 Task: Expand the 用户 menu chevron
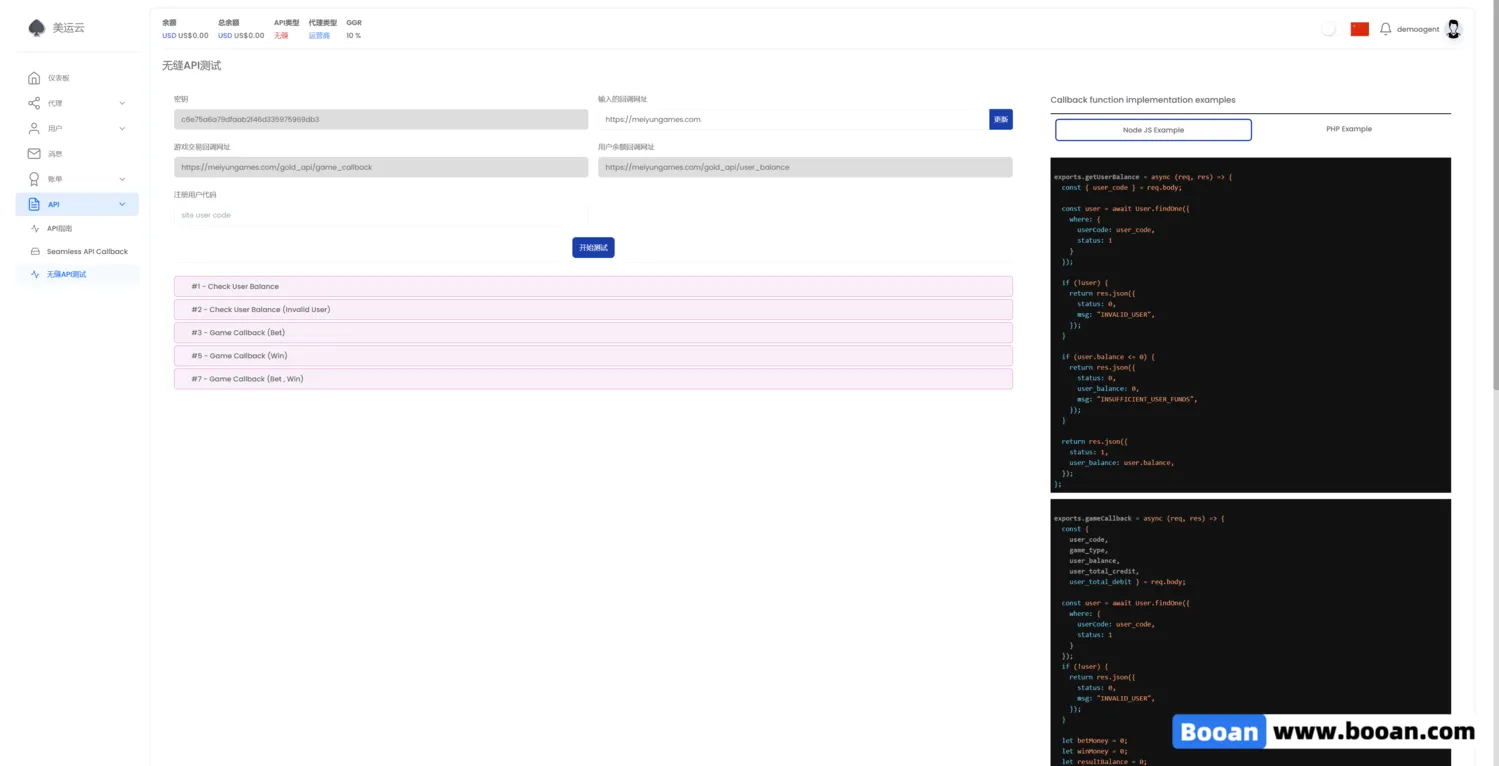coord(122,129)
